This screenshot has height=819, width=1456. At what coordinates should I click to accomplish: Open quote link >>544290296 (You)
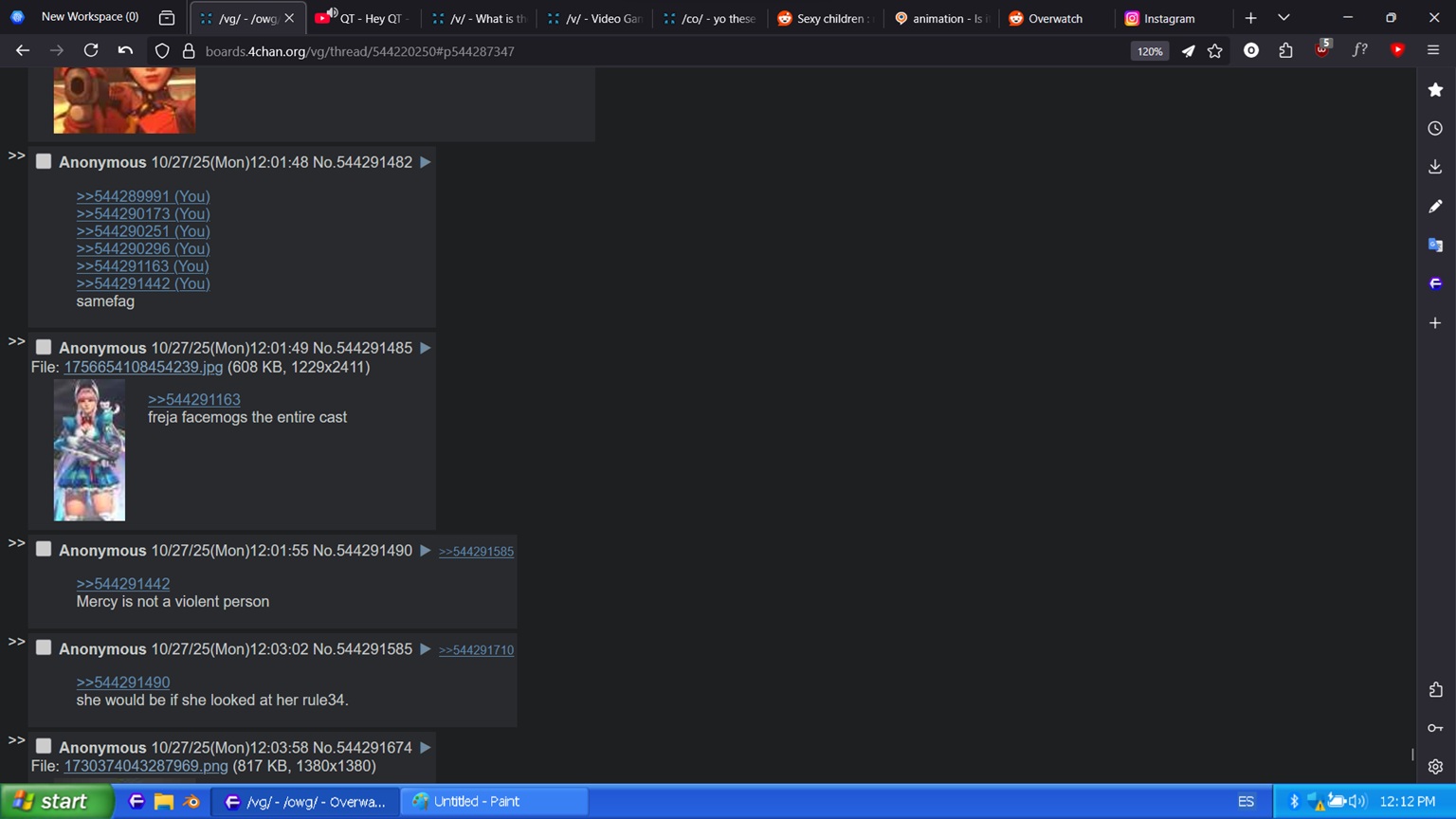[143, 248]
